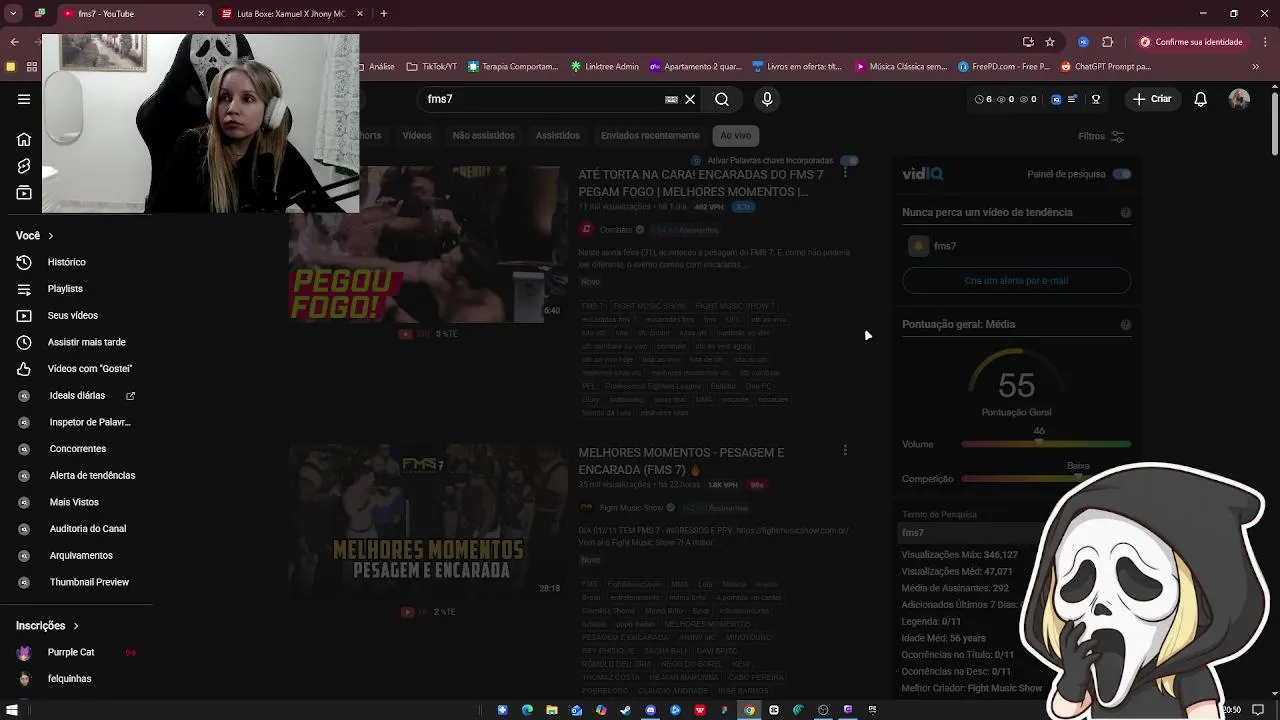Open more options for ATÉ TORTA NA CARA video
The image size is (1280, 720).
point(845,173)
